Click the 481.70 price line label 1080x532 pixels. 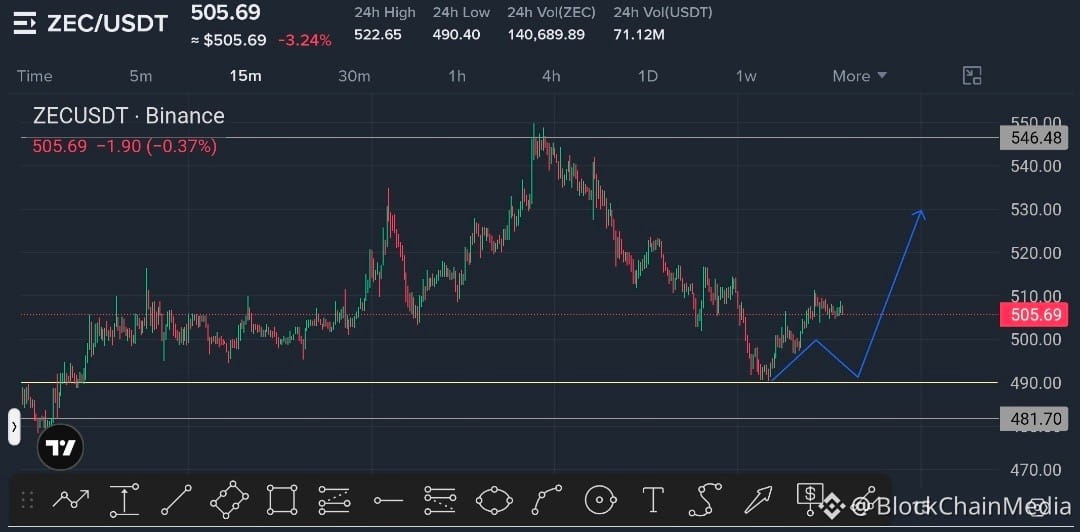[x=1035, y=418]
